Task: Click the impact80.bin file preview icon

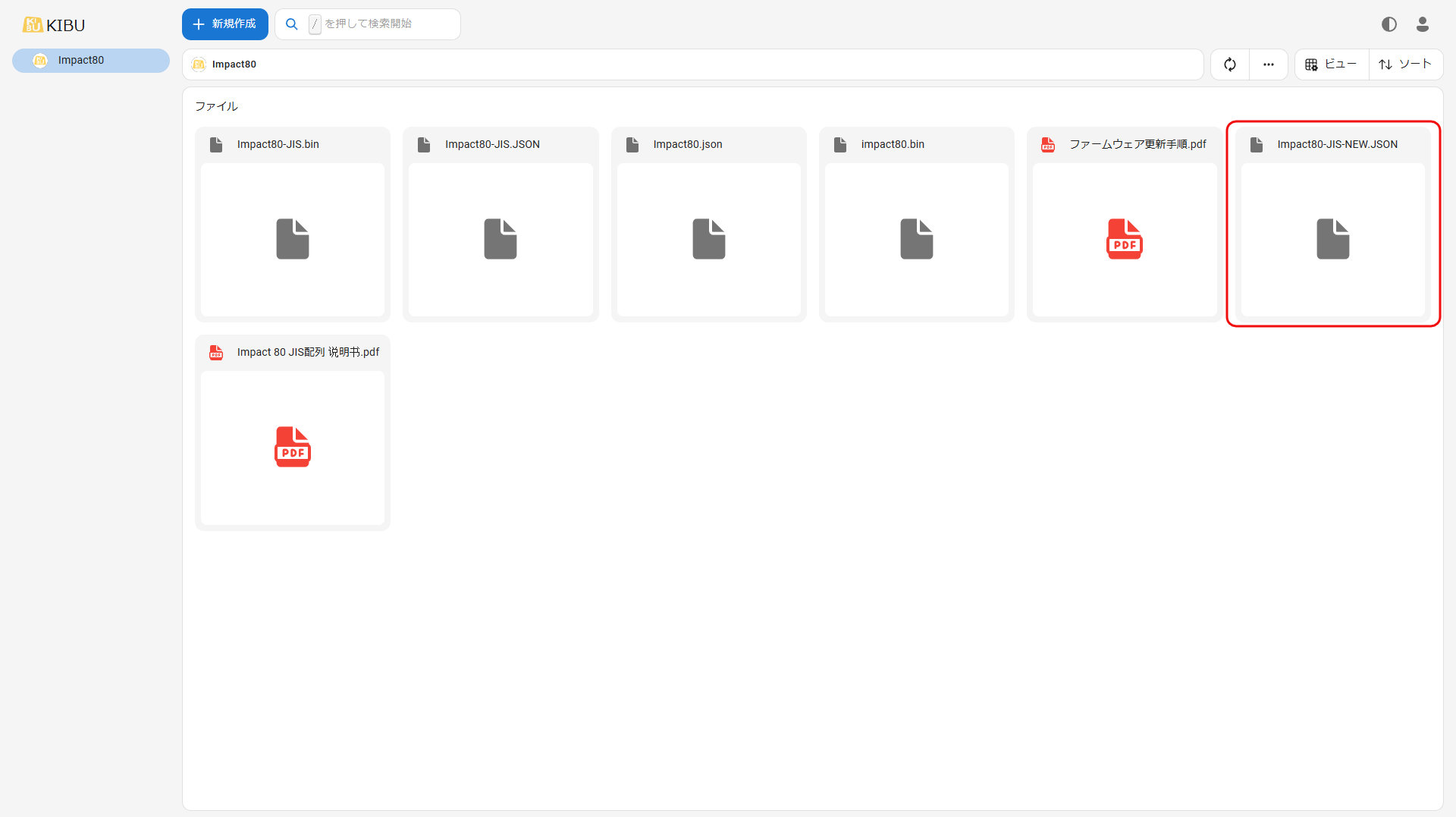Action: (x=916, y=239)
